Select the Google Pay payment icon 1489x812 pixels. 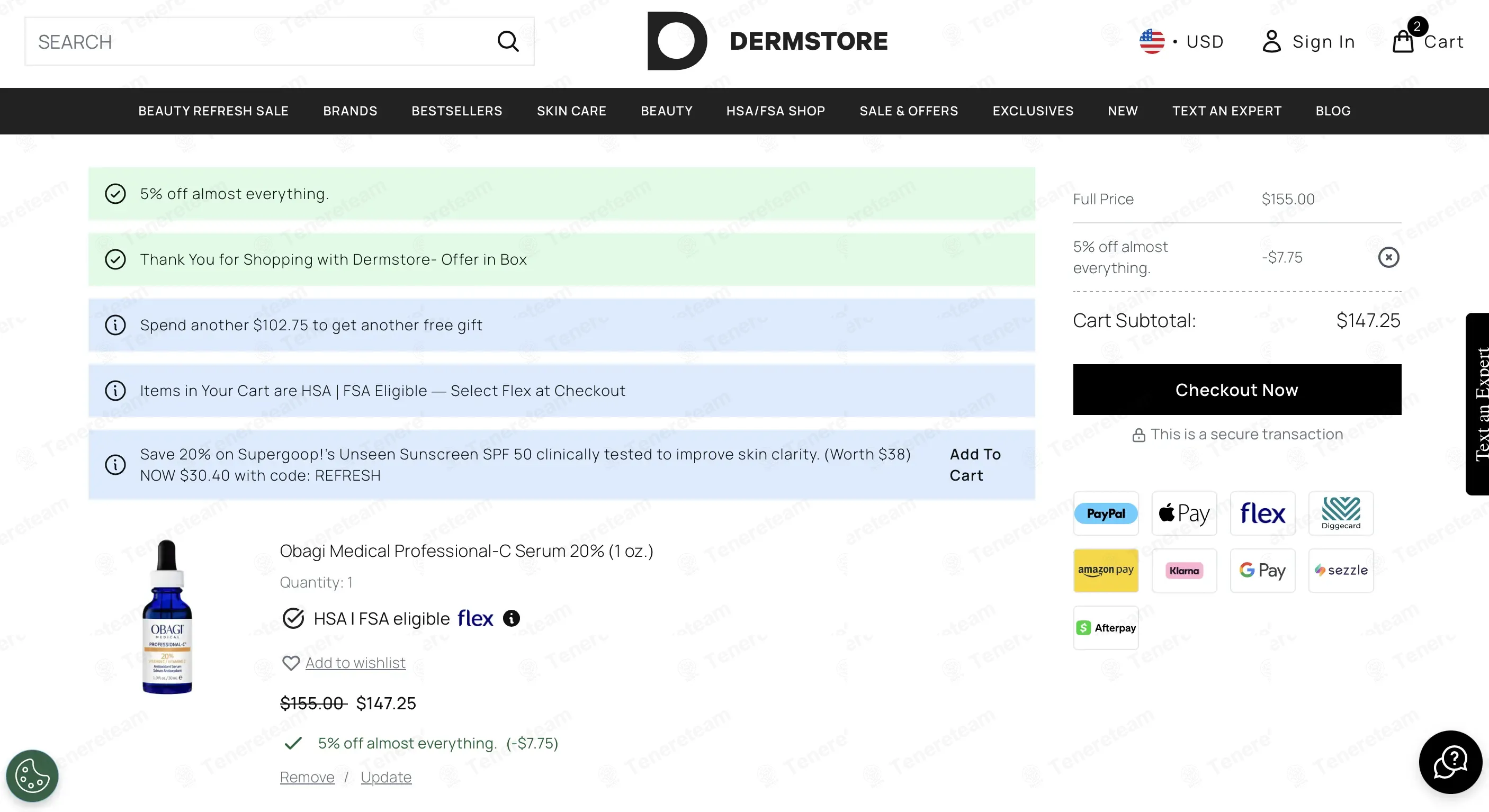point(1262,571)
